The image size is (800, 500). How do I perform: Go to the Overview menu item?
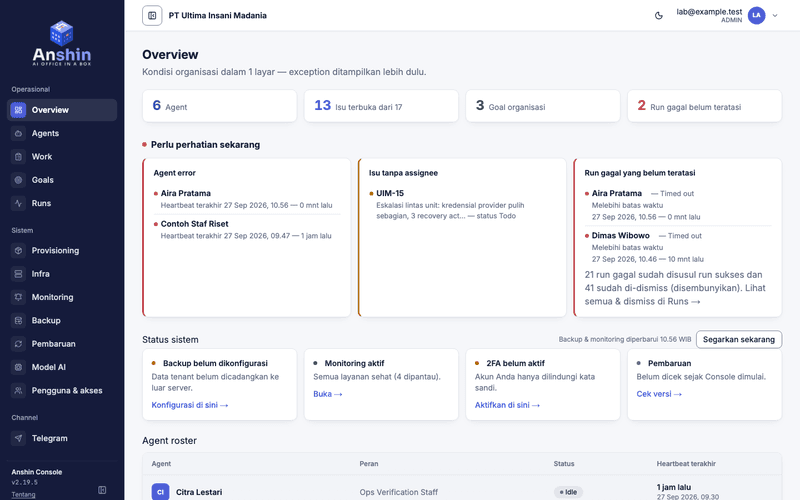point(62,110)
